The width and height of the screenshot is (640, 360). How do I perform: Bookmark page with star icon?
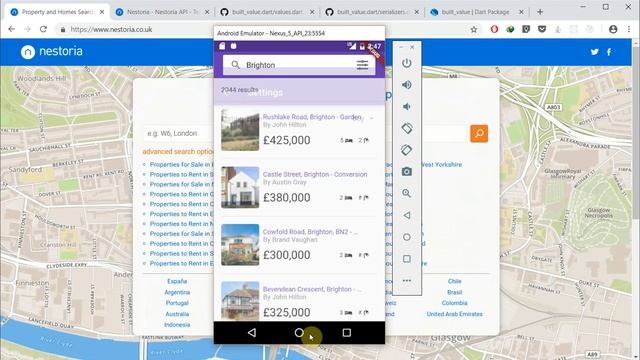pos(473,29)
